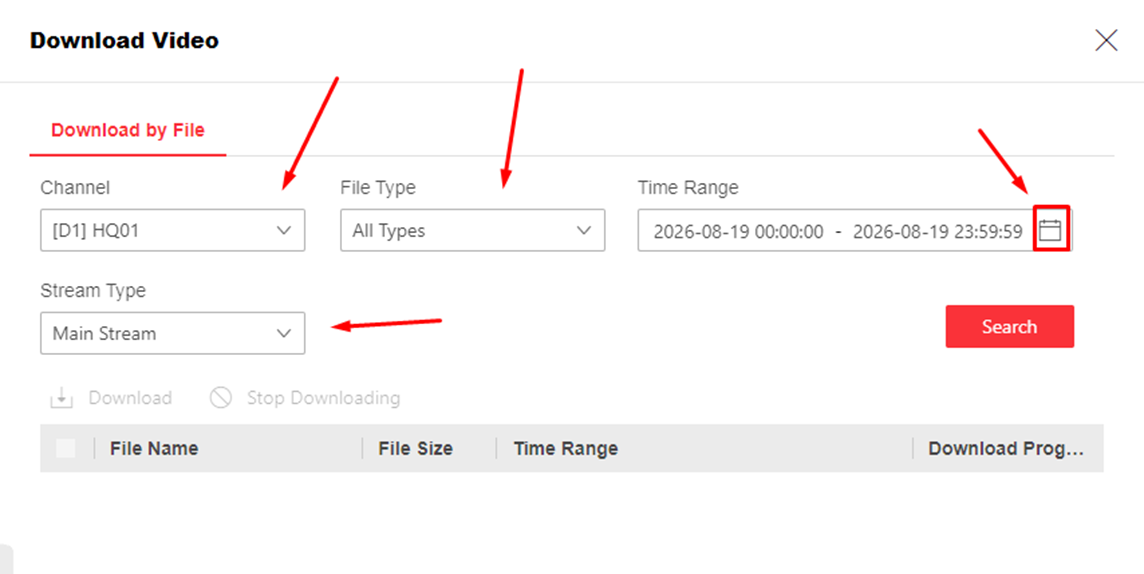Open the Time Range calendar picker
This screenshot has height=574, width=1144.
(1050, 230)
